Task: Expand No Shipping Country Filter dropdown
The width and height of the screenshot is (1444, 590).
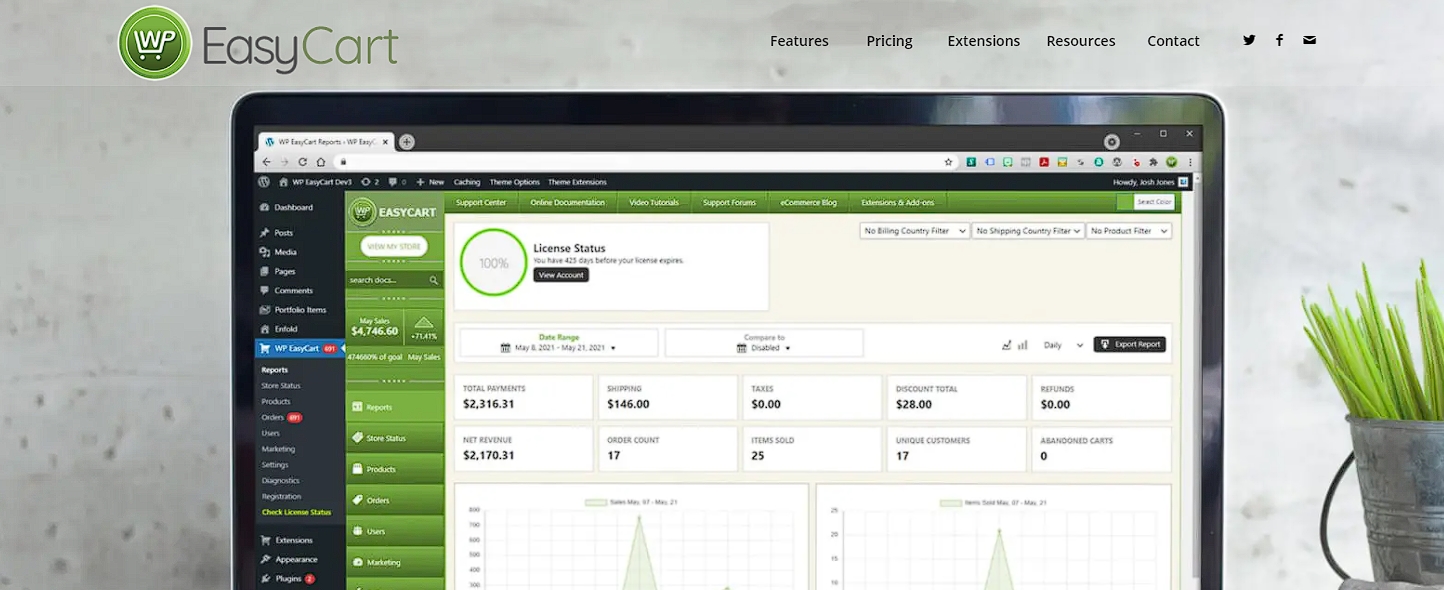Action: (1028, 231)
